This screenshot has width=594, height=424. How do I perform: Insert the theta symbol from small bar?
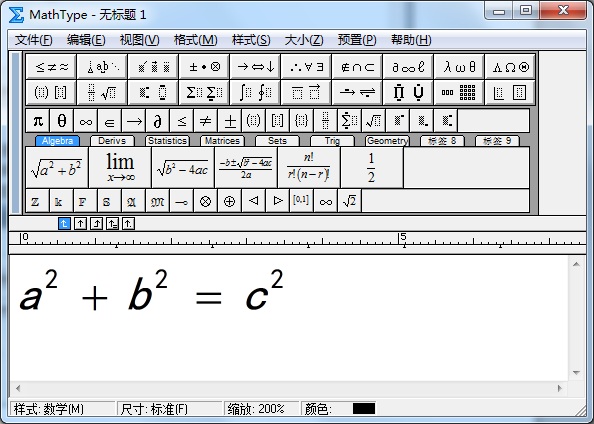[62, 121]
